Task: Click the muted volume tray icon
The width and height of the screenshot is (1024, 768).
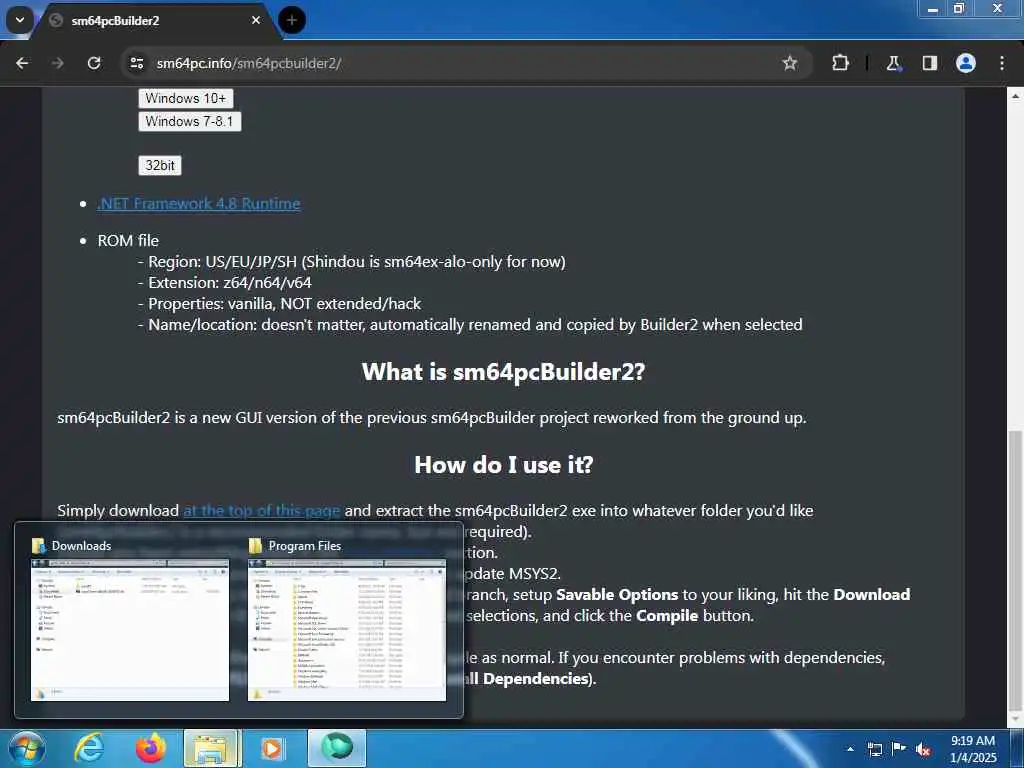Action: click(923, 750)
